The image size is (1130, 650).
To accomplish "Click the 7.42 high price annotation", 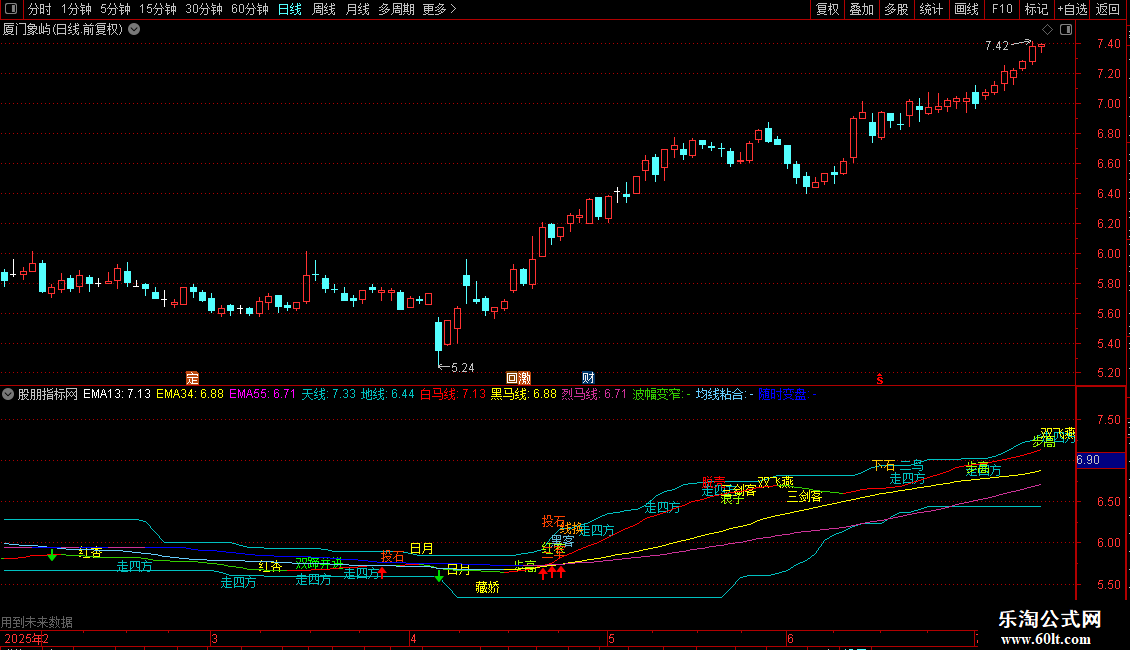I will [x=997, y=45].
